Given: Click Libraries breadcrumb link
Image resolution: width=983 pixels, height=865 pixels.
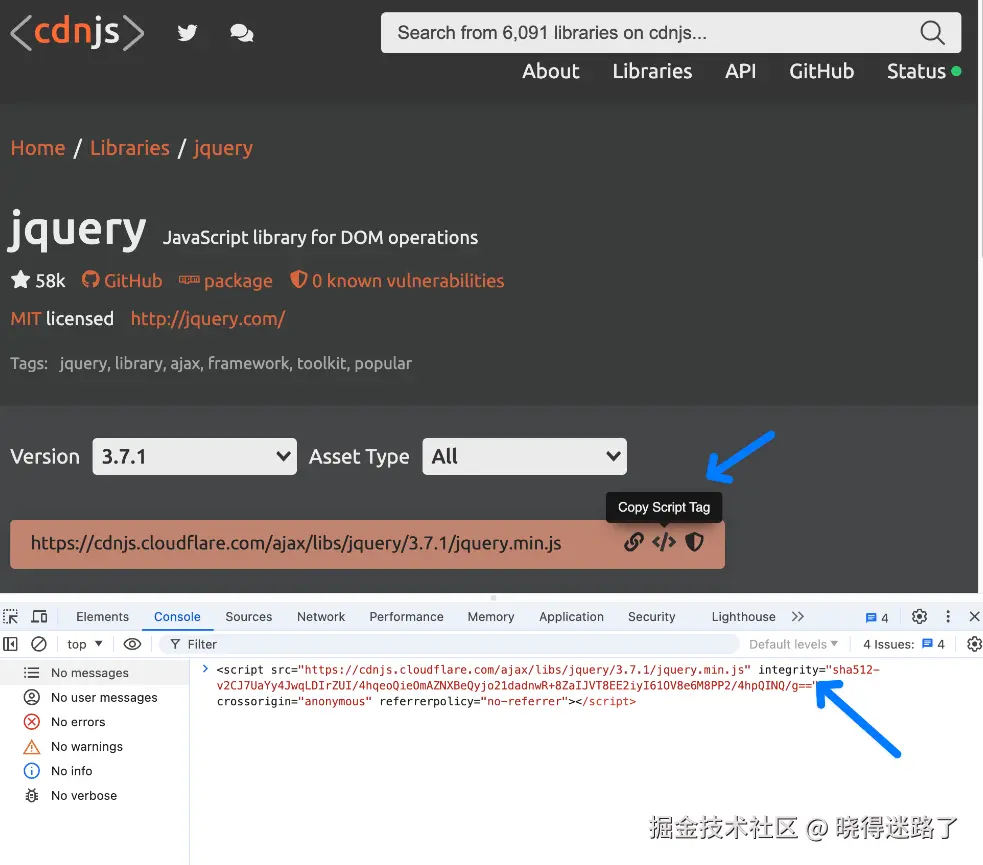Looking at the screenshot, I should coord(130,148).
